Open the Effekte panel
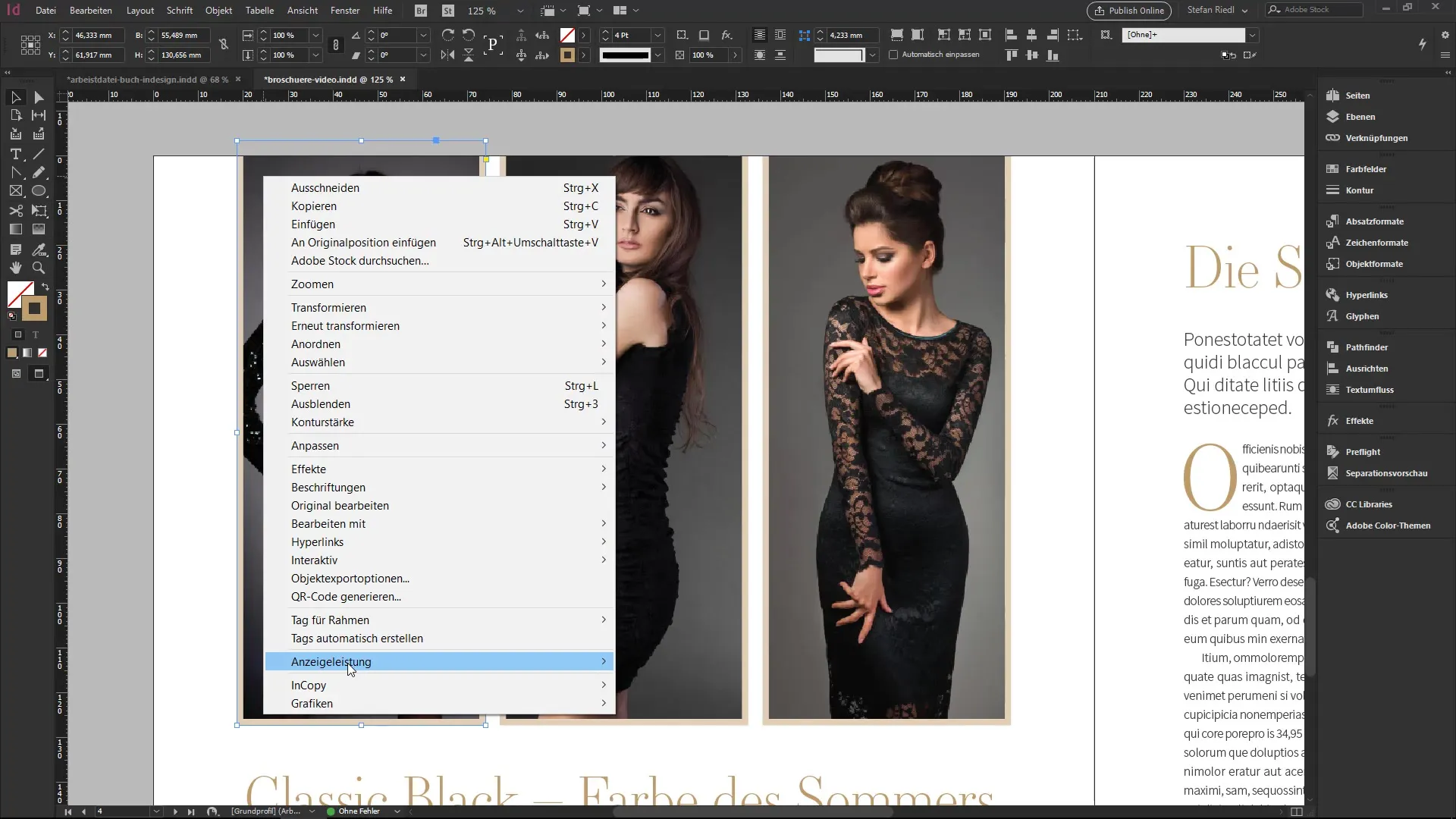The height and width of the screenshot is (819, 1456). click(x=1359, y=421)
